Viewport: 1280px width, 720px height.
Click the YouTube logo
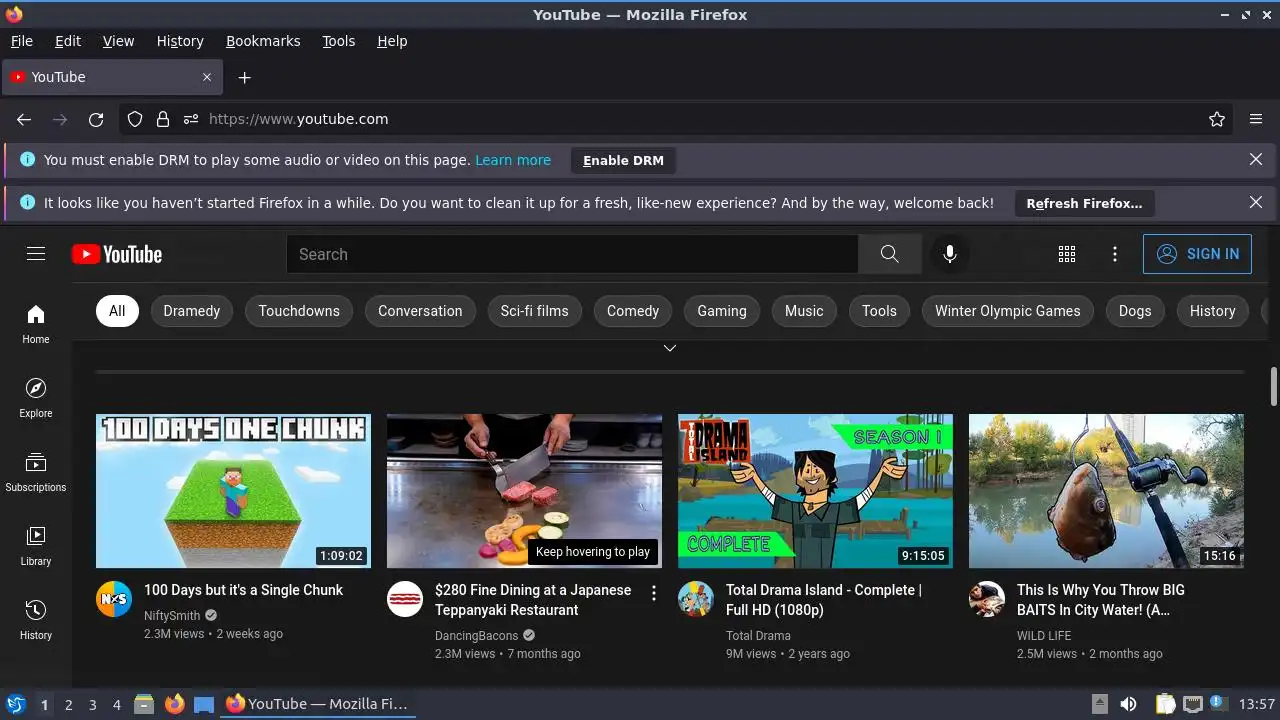[117, 254]
